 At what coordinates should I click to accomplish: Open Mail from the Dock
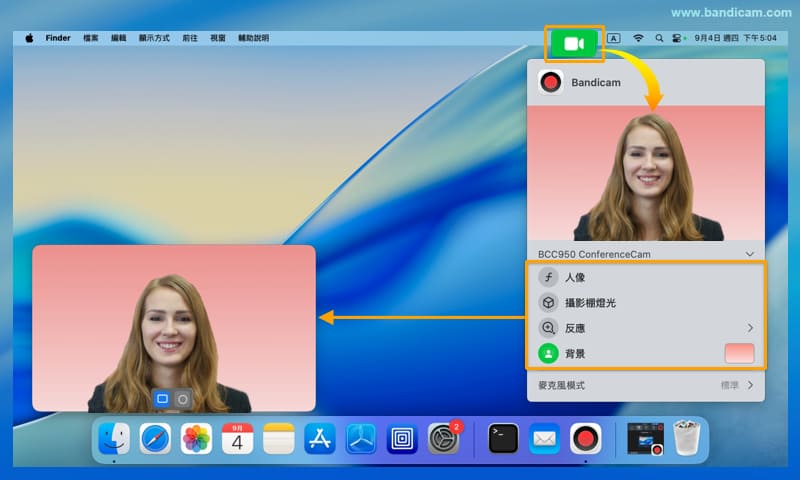click(x=544, y=438)
